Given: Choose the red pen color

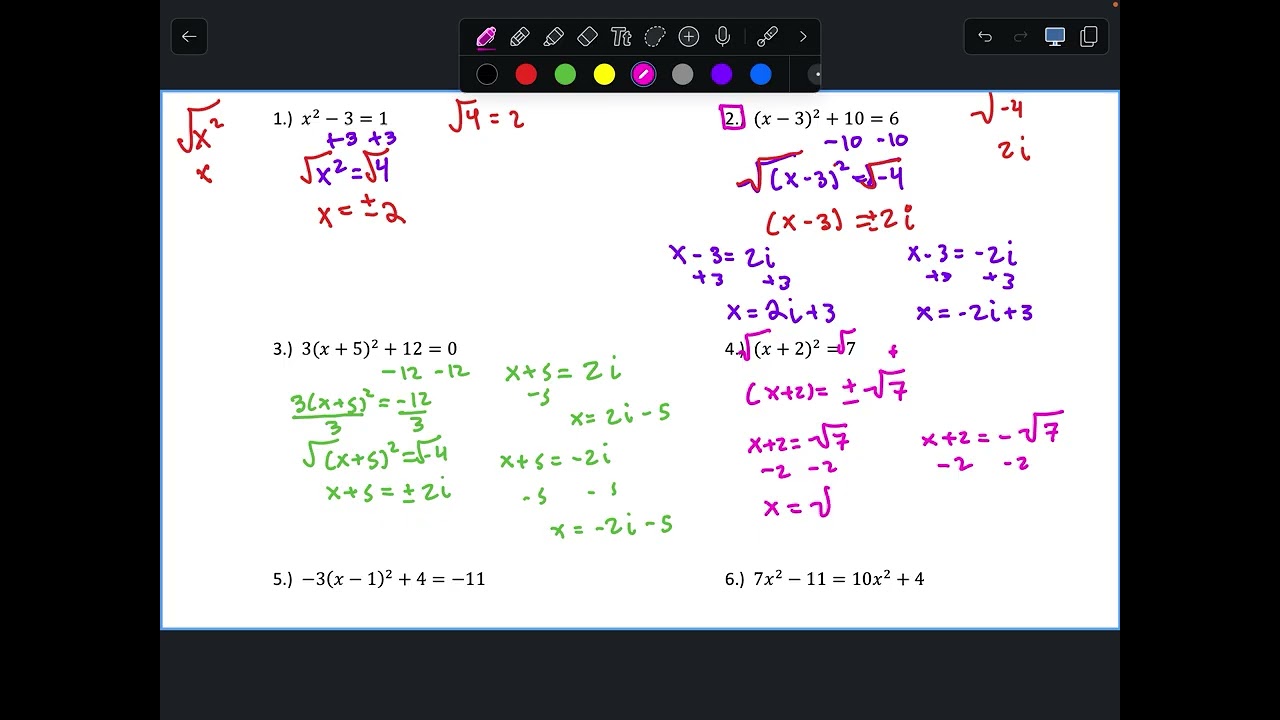Looking at the screenshot, I should tap(526, 75).
